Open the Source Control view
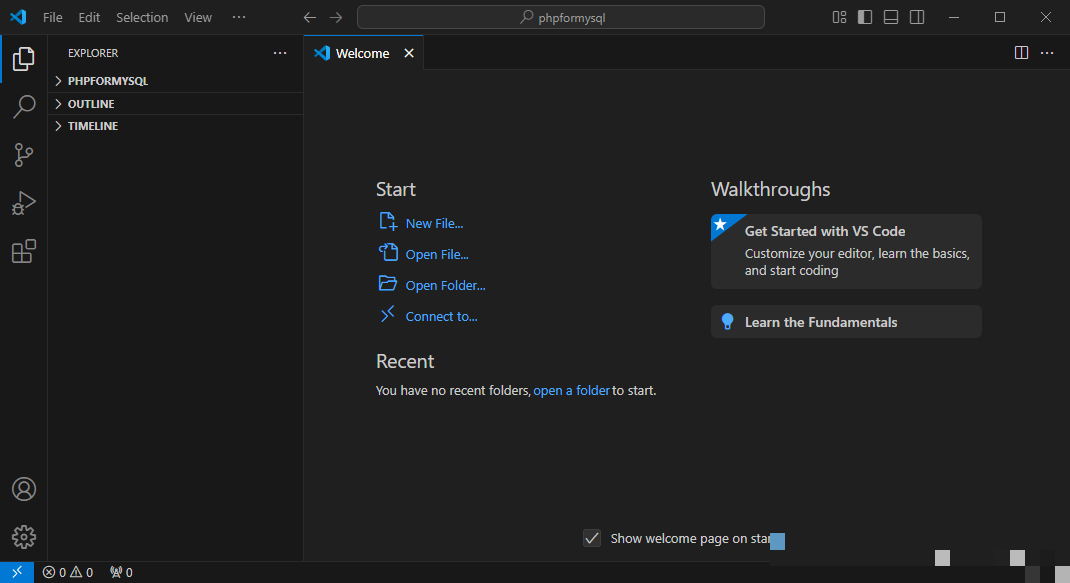This screenshot has width=1070, height=583. (x=23, y=155)
